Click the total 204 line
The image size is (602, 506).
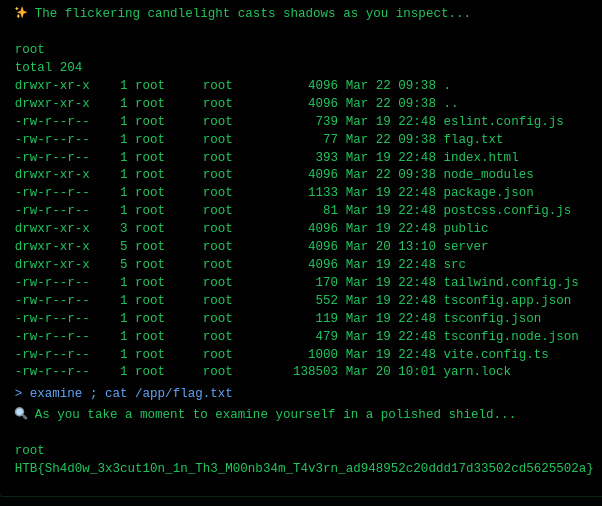[x=48, y=67]
